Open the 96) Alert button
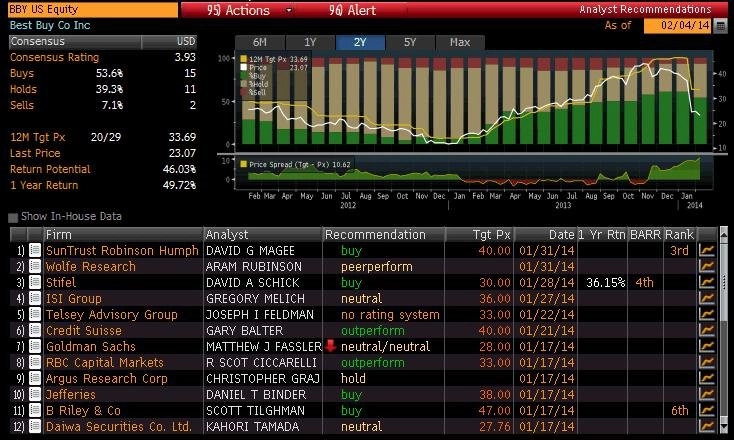The width and height of the screenshot is (734, 440). (x=352, y=10)
